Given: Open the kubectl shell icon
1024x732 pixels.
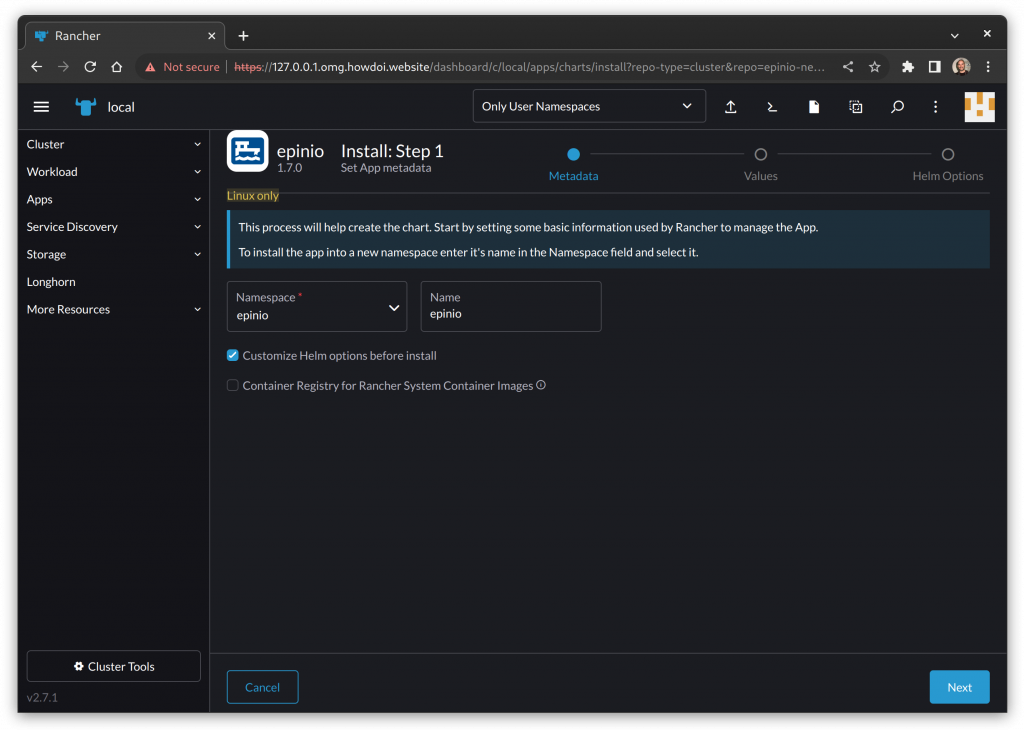Looking at the screenshot, I should (772, 107).
